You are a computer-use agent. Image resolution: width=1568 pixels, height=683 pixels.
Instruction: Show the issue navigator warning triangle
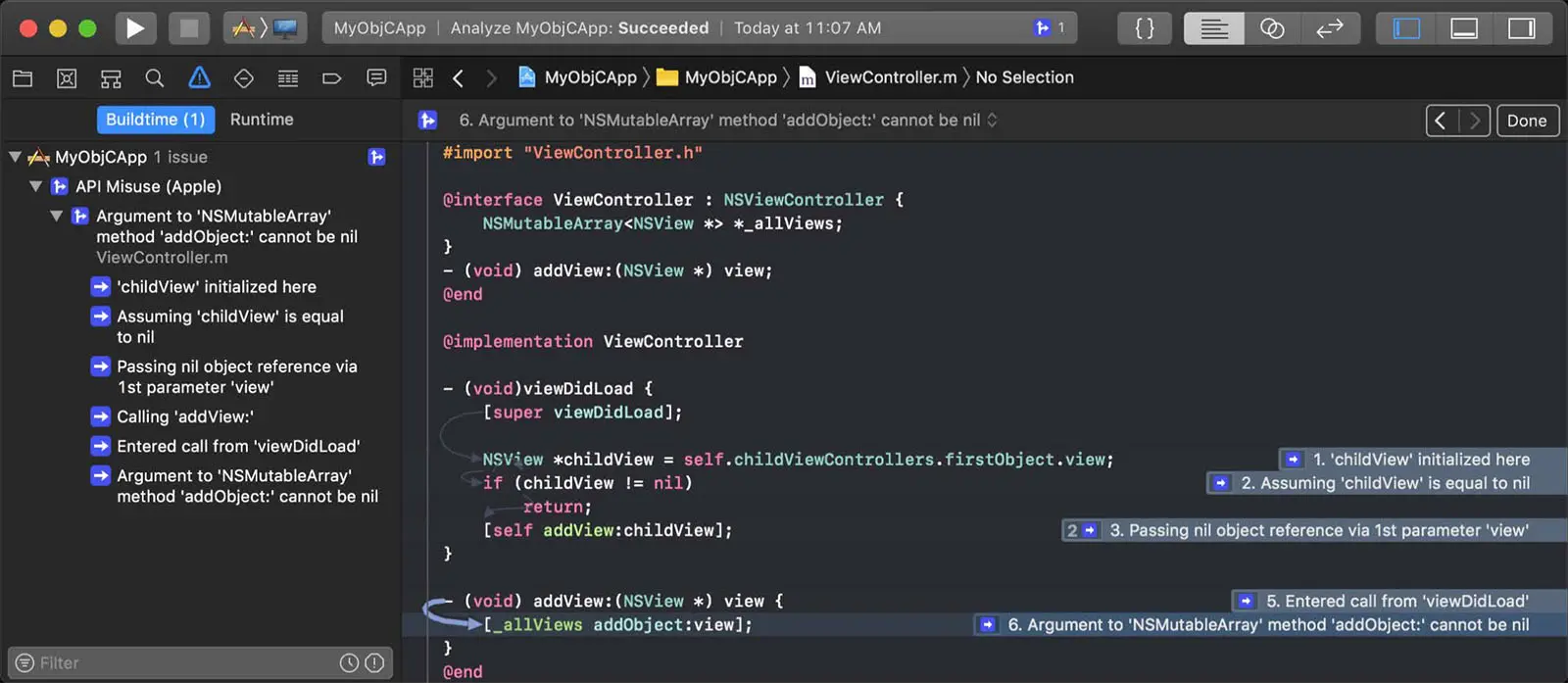199,77
